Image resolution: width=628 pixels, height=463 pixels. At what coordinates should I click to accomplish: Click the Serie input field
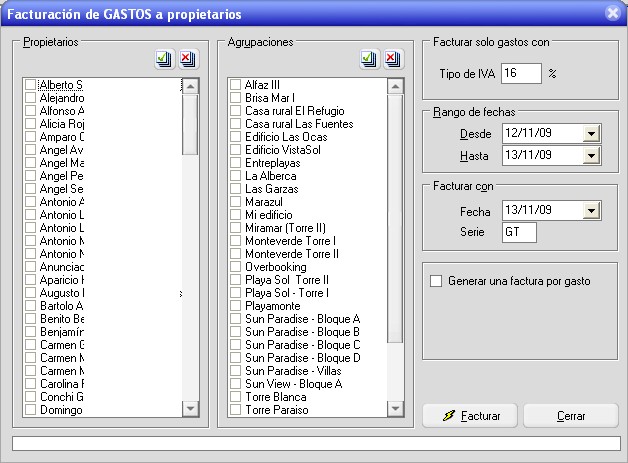pos(519,232)
